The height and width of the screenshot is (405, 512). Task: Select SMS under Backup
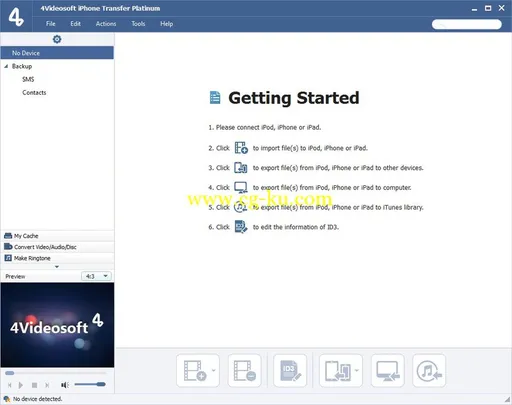pyautogui.click(x=28, y=79)
